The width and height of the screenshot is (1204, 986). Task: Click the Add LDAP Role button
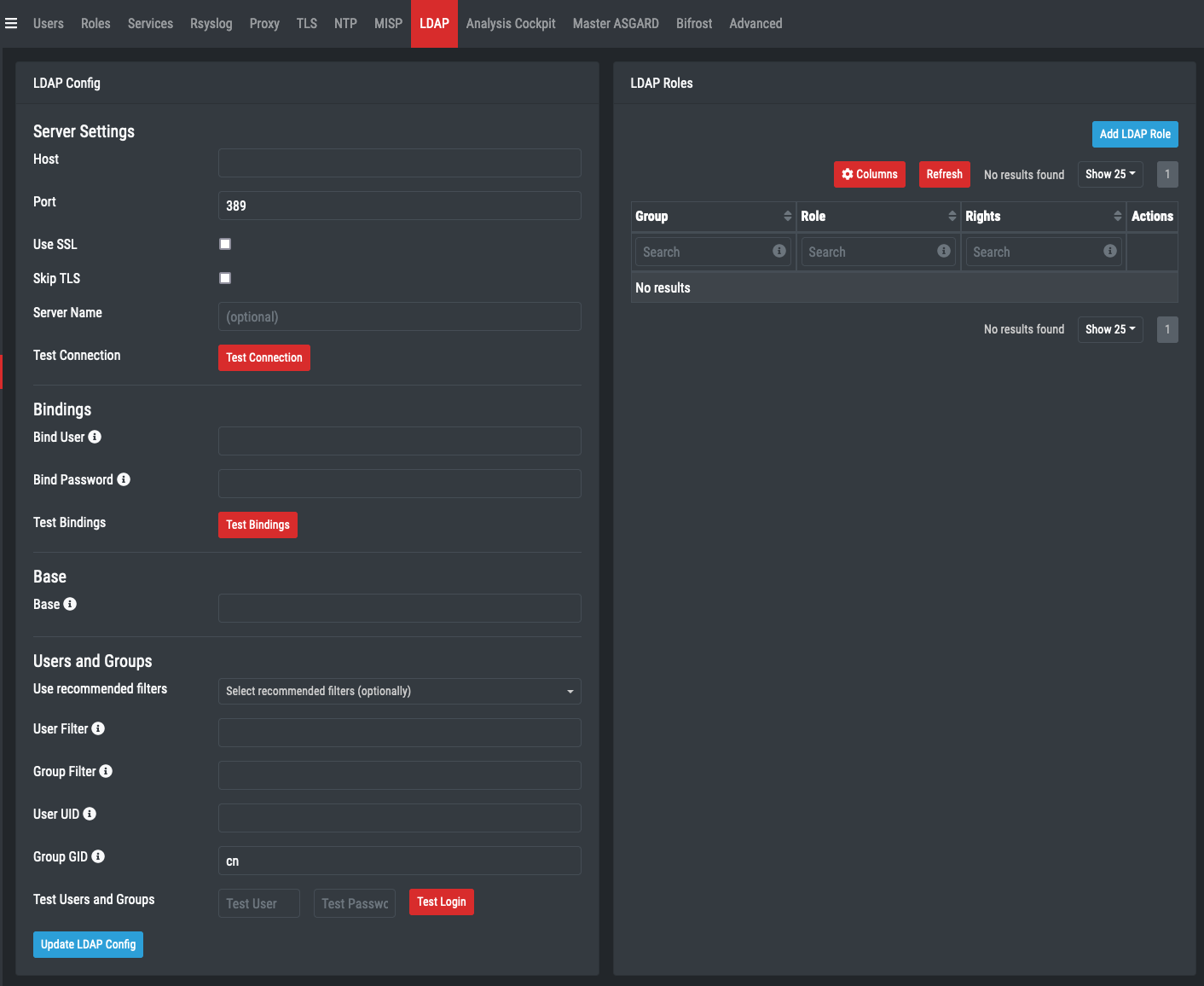point(1134,134)
